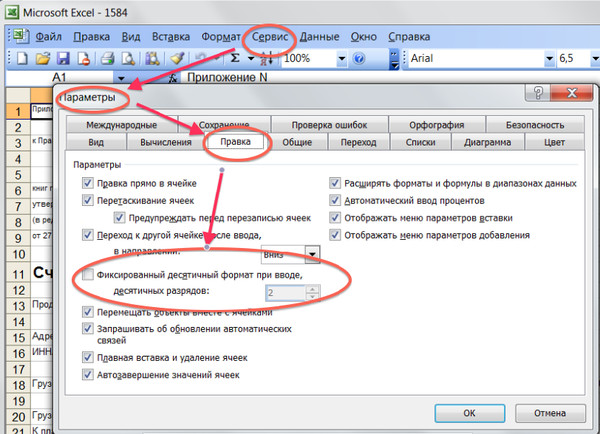This screenshot has height=434, width=600.
Task: Select row header 13 in the spreadsheet
Action: coord(18,306)
